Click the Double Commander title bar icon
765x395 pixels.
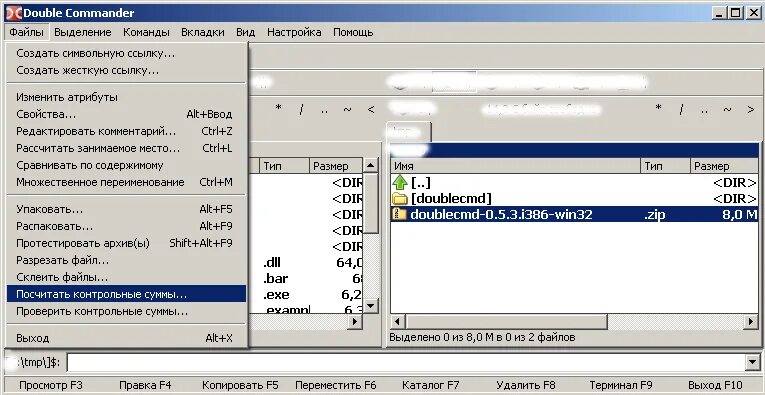point(14,13)
